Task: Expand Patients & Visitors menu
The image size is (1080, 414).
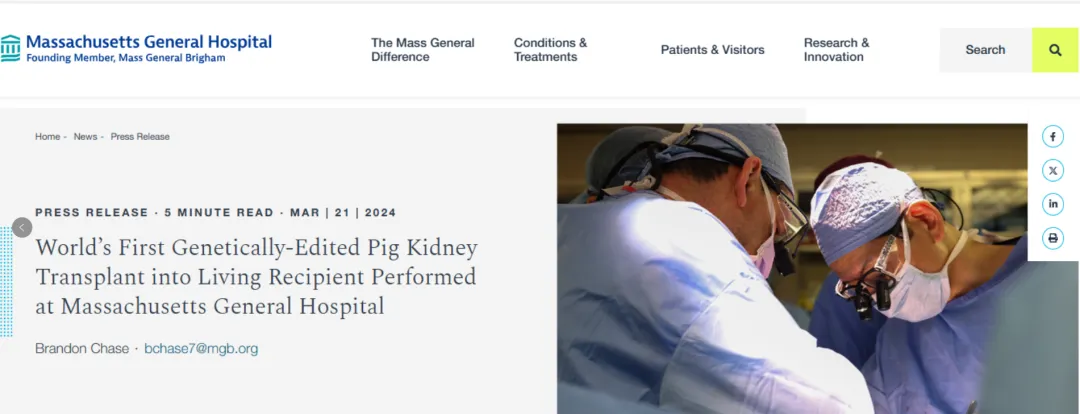Action: [x=712, y=50]
